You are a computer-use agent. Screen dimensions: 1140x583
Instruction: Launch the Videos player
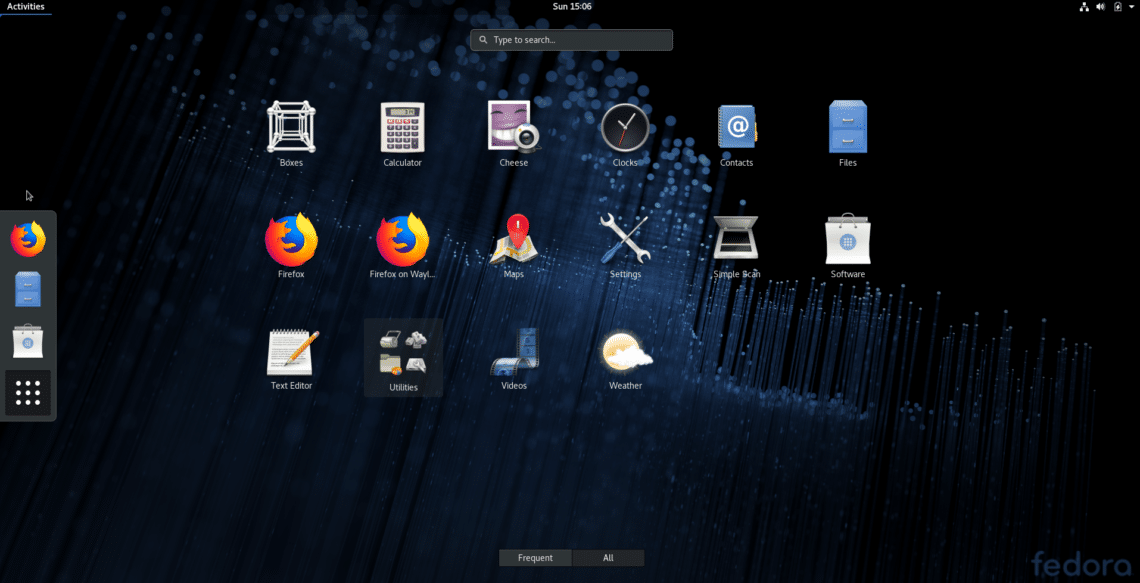(x=514, y=353)
